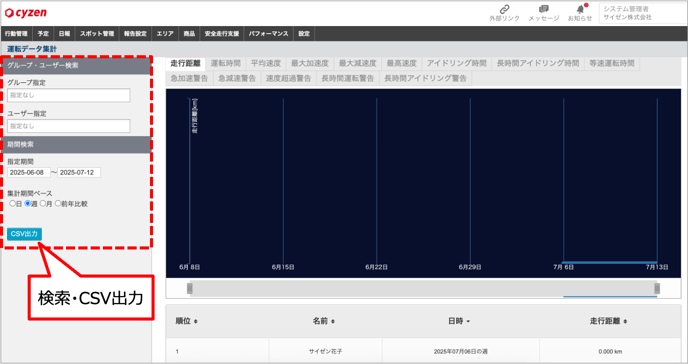Click the right handle of chart range slider
This screenshot has height=364, width=688.
(657, 288)
